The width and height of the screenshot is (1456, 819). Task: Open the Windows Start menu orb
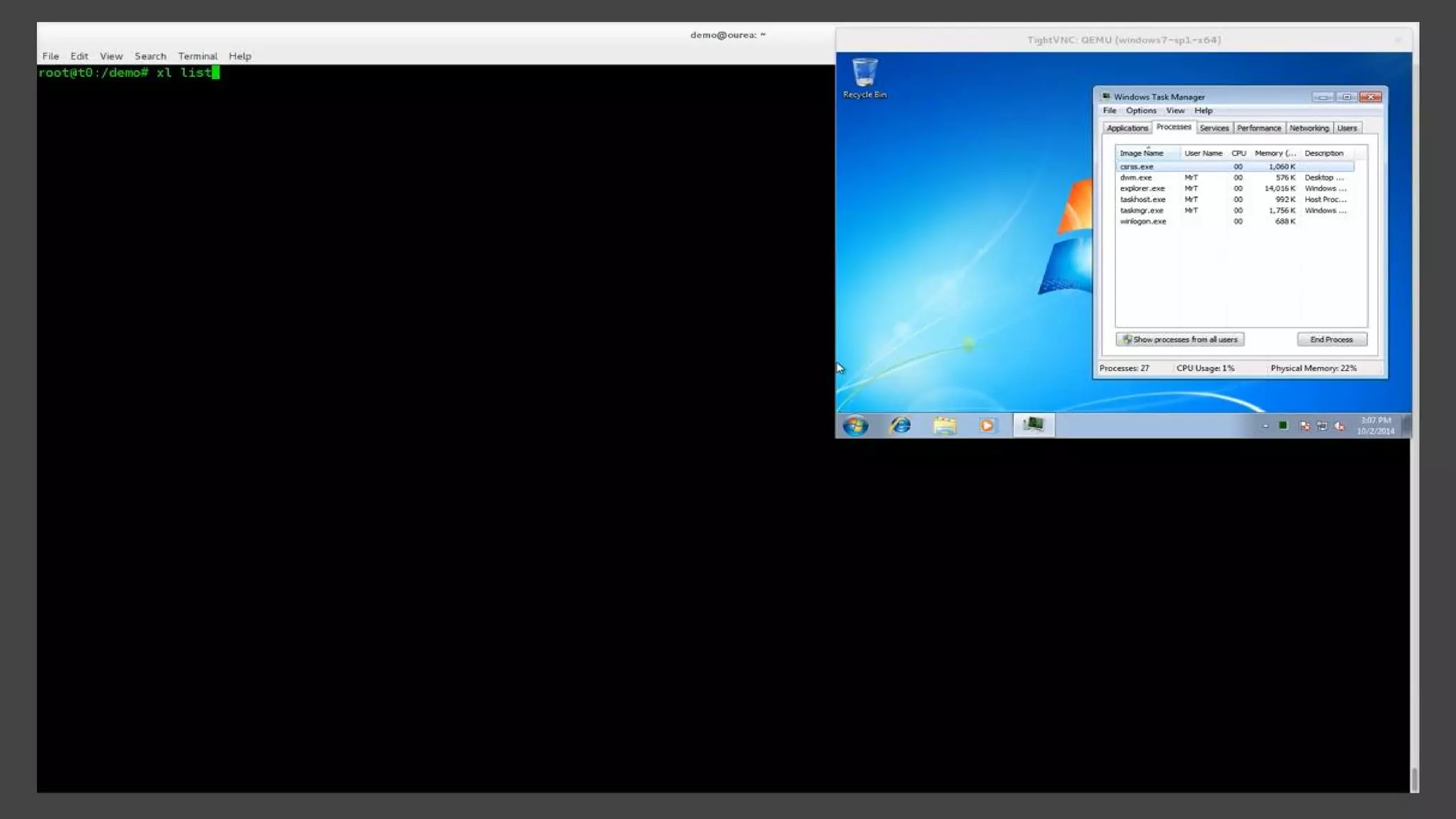coord(855,425)
